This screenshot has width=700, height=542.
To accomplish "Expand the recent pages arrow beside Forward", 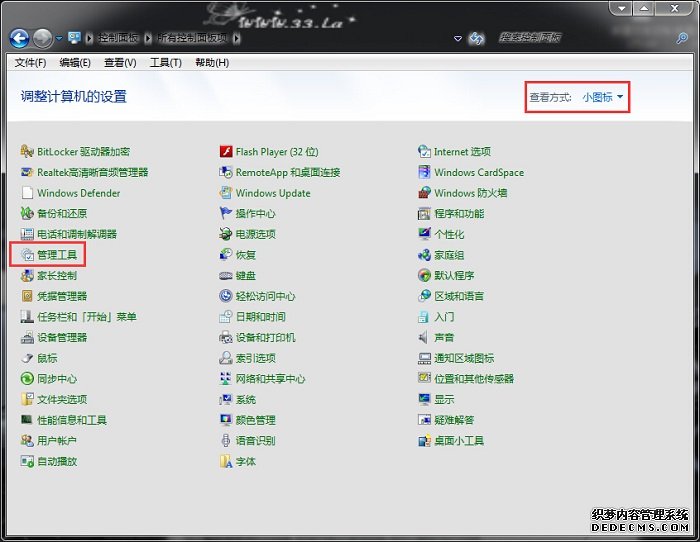I will pos(58,39).
